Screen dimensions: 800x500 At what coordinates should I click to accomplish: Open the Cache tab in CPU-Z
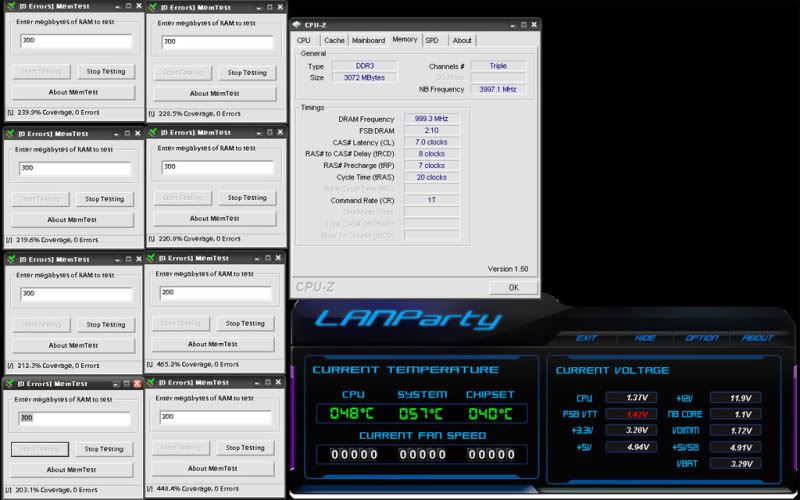334,40
